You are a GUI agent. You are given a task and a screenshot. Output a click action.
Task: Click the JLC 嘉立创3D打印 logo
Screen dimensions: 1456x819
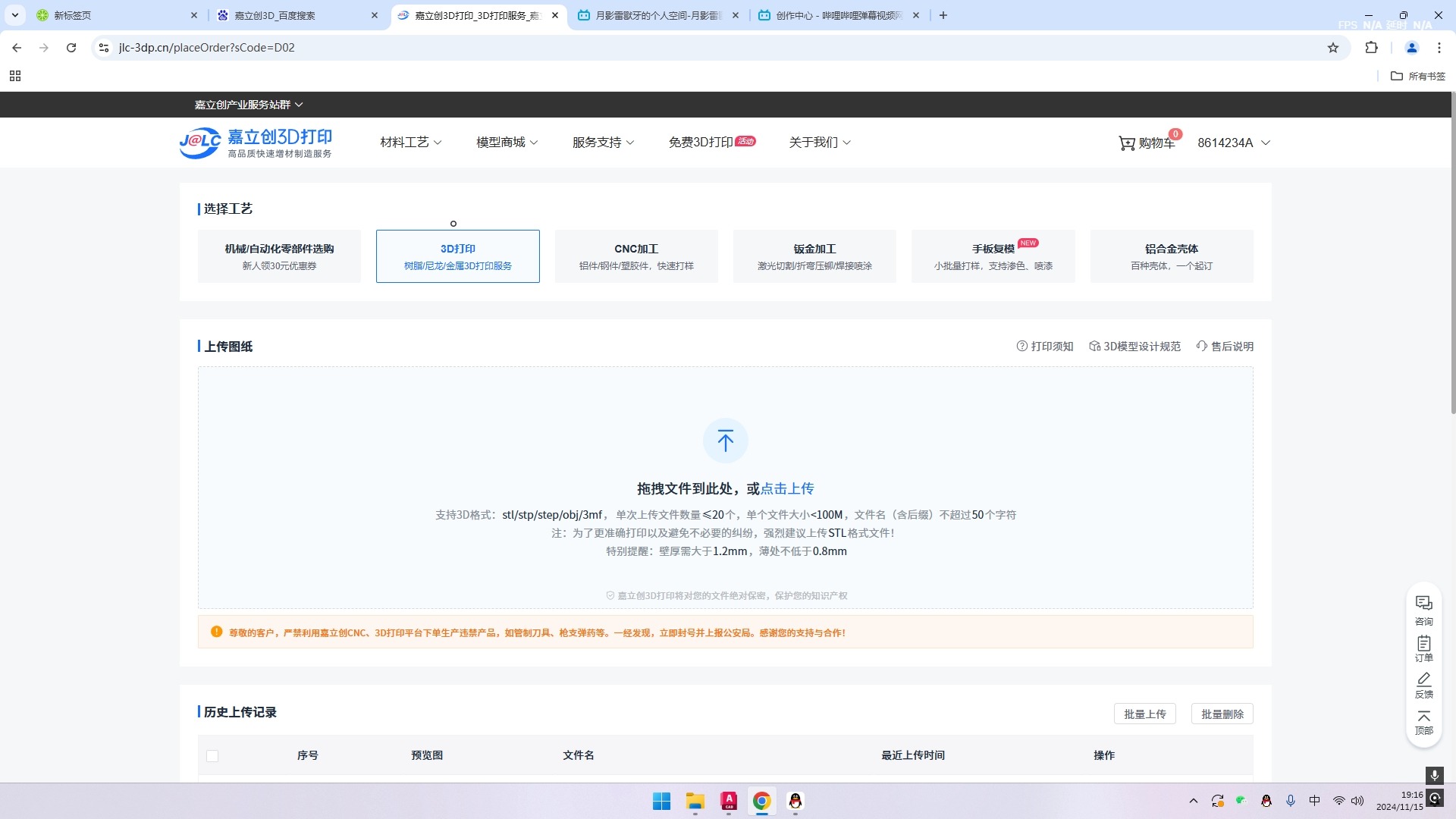click(x=256, y=143)
